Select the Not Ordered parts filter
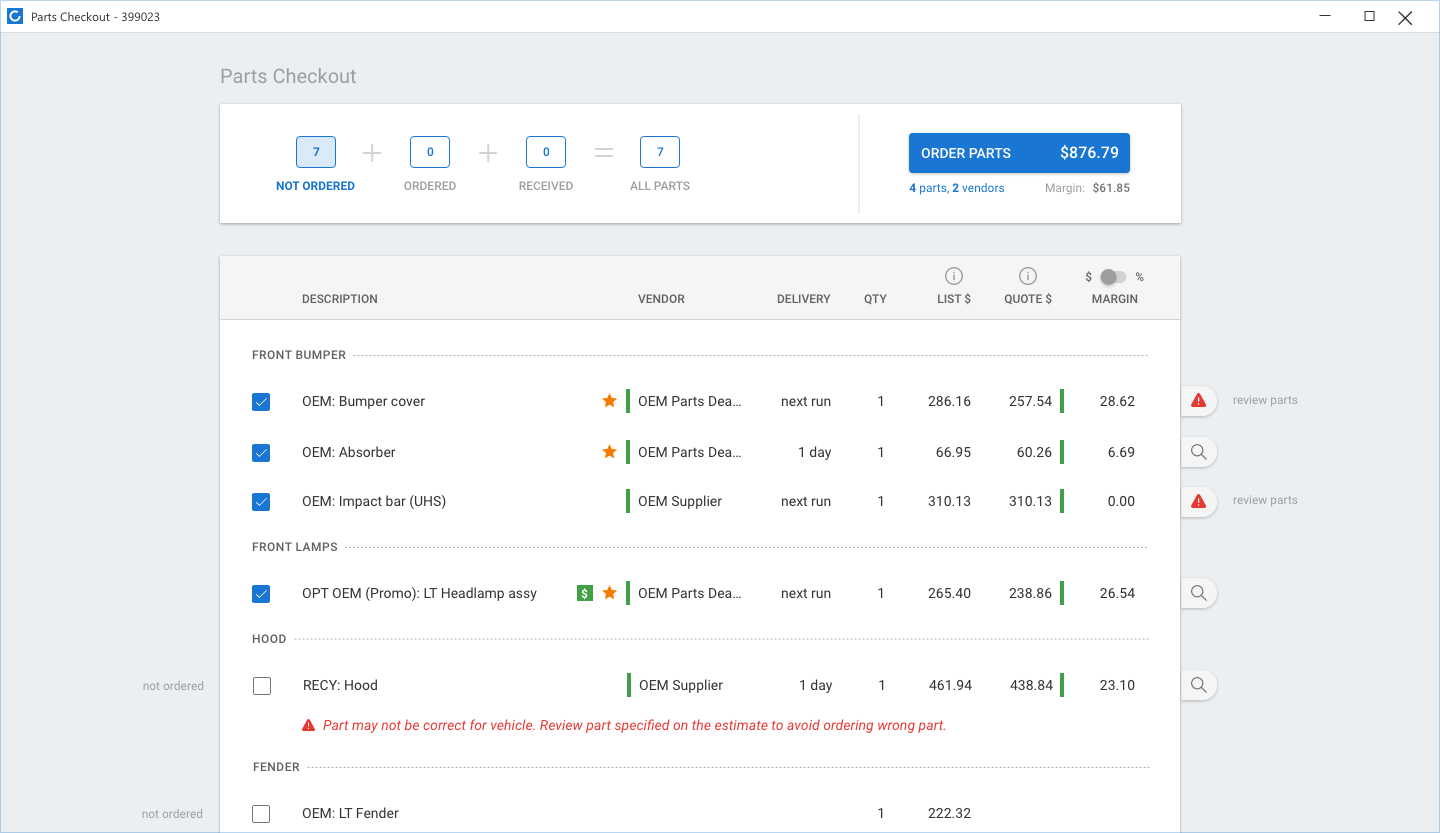This screenshot has width=1440, height=833. point(316,153)
